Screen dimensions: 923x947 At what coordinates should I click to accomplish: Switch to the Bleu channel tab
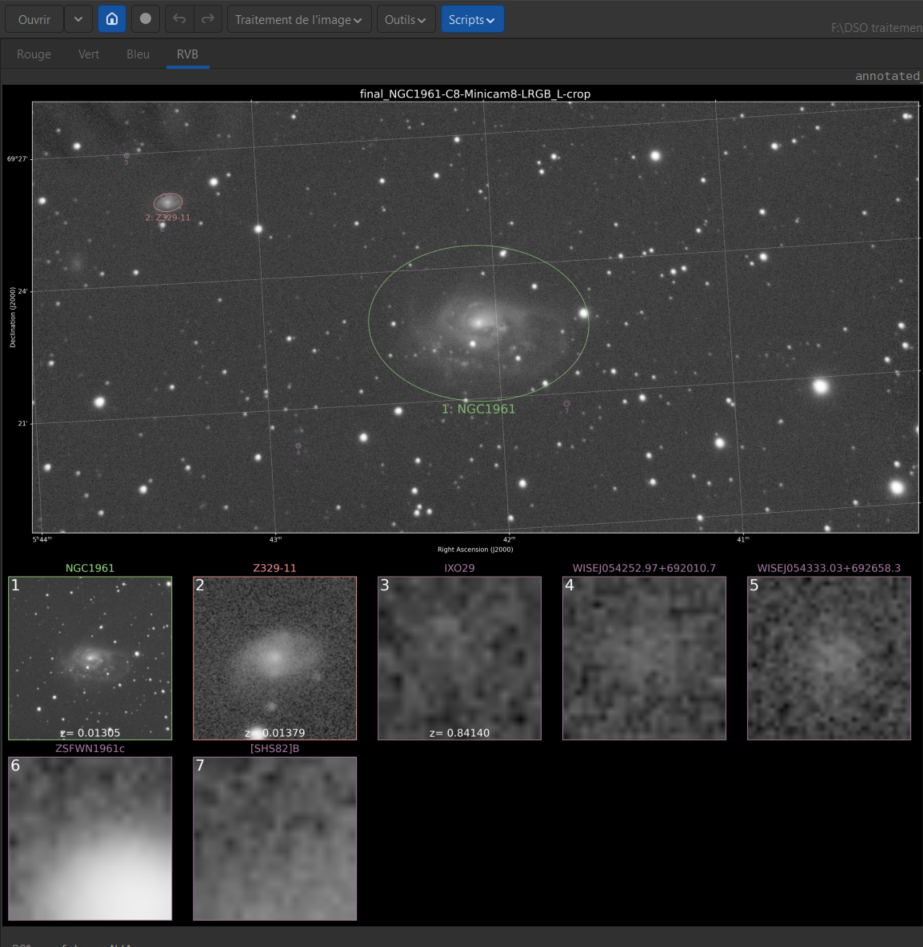[138, 54]
